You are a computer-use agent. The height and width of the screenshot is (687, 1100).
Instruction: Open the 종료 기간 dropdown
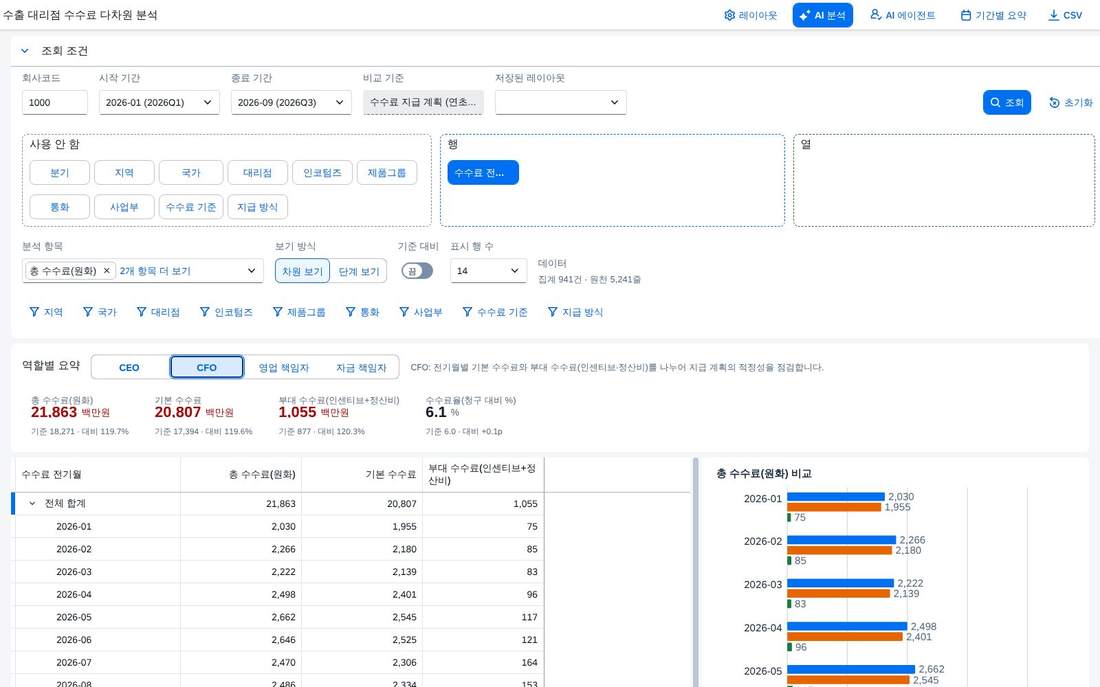(x=291, y=102)
